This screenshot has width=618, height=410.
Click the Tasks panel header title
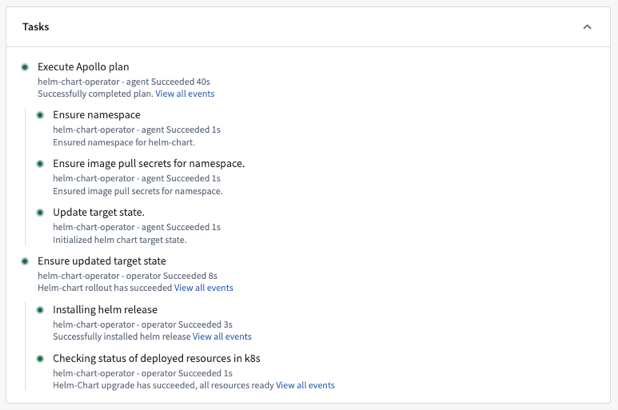coord(36,27)
